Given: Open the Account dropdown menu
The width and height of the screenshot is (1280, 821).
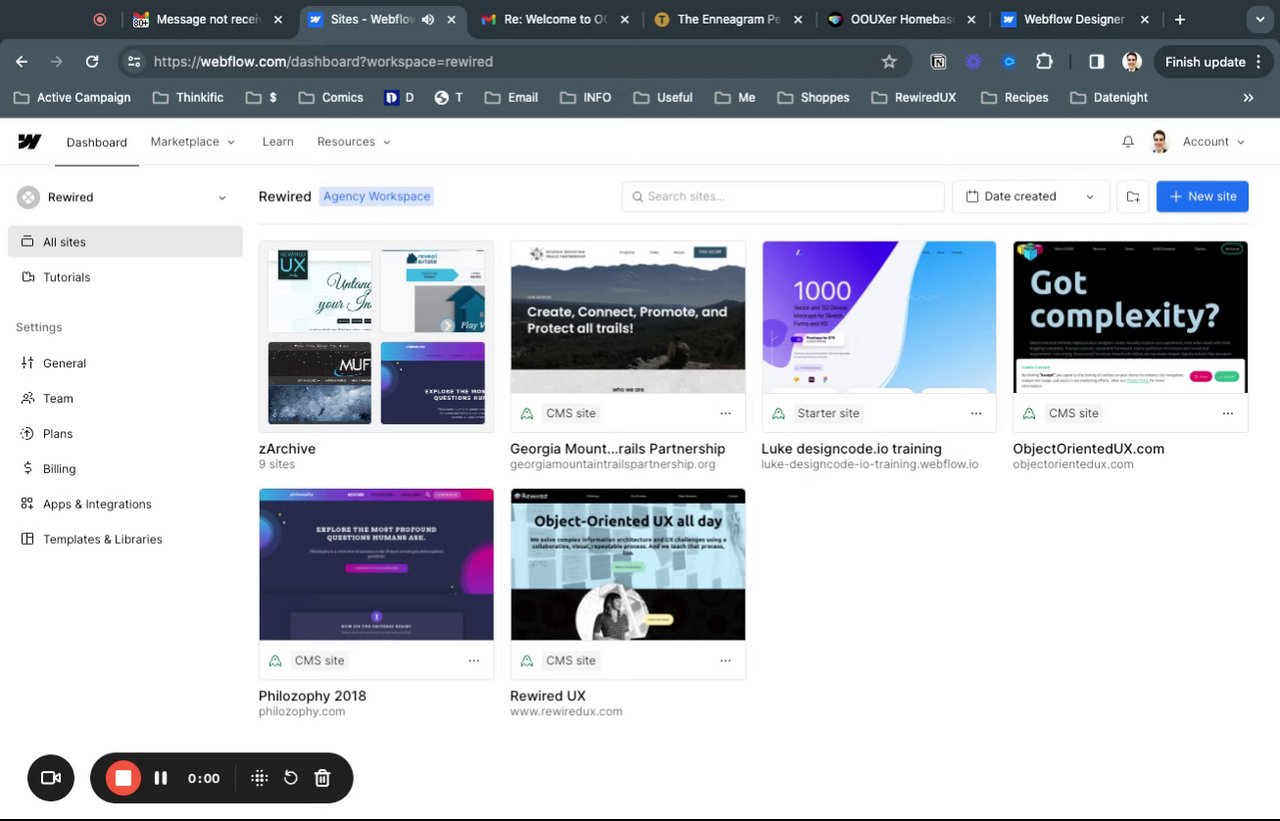Looking at the screenshot, I should pos(1214,142).
